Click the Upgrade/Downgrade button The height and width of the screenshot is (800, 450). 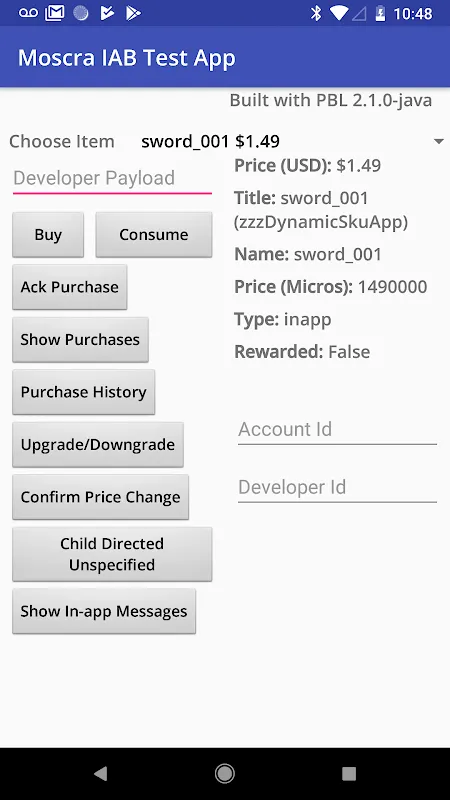click(98, 445)
